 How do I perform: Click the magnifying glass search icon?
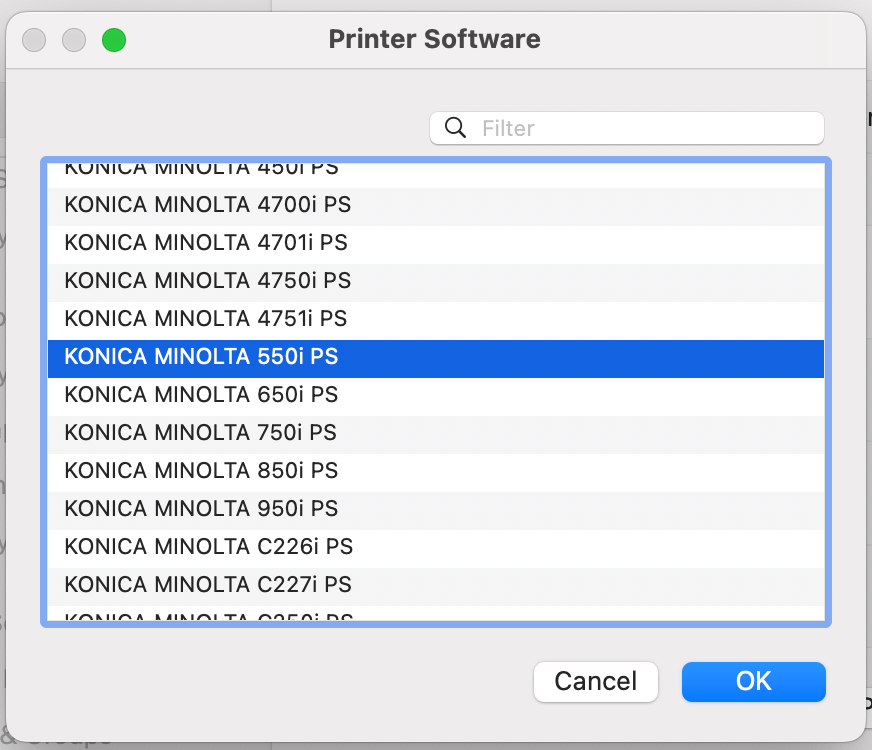[x=455, y=128]
